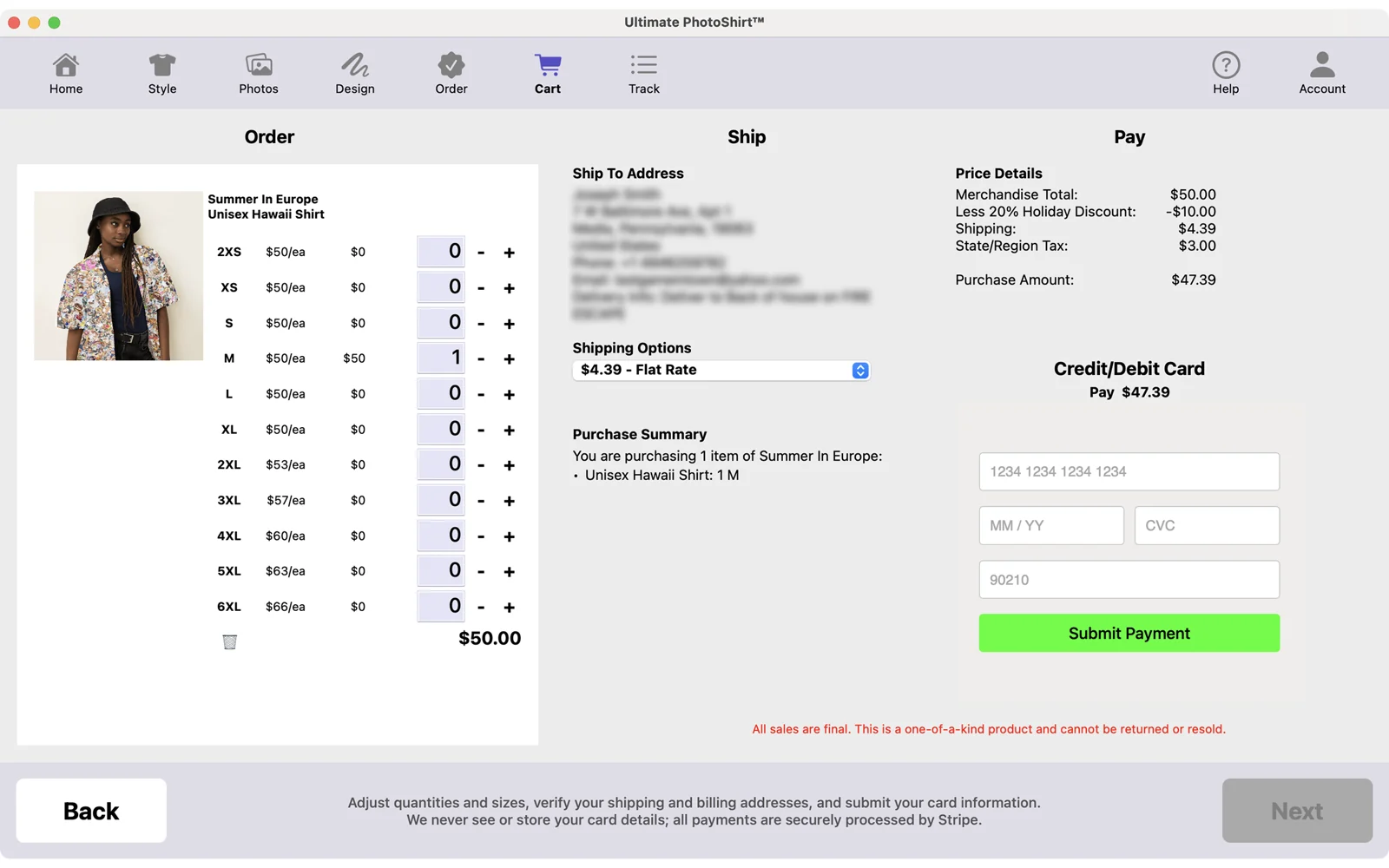Open the Account profile icon
Viewport: 1389px width, 868px height.
coord(1322,74)
